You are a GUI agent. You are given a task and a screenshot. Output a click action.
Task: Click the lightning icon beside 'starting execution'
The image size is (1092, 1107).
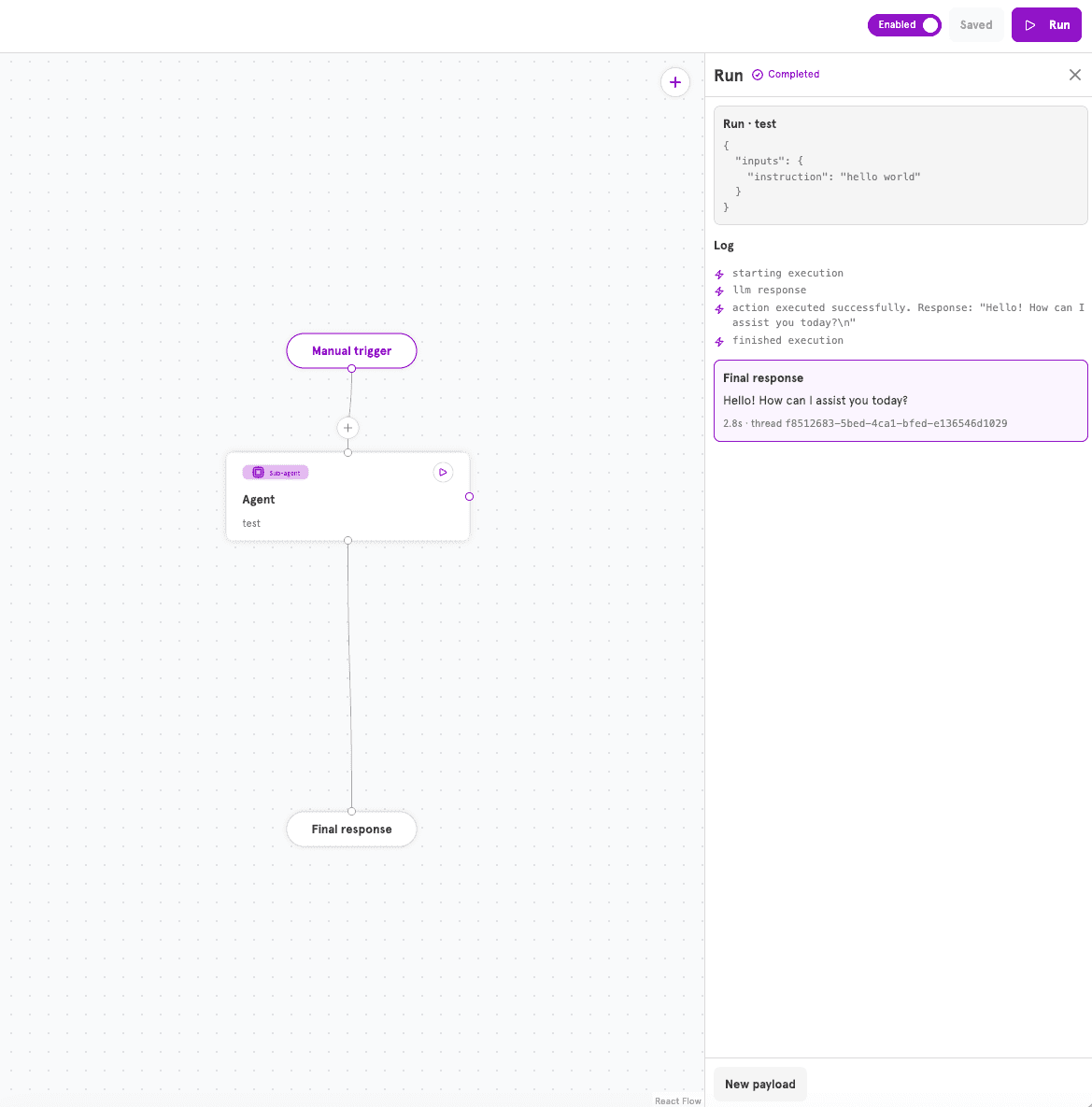[x=719, y=274]
